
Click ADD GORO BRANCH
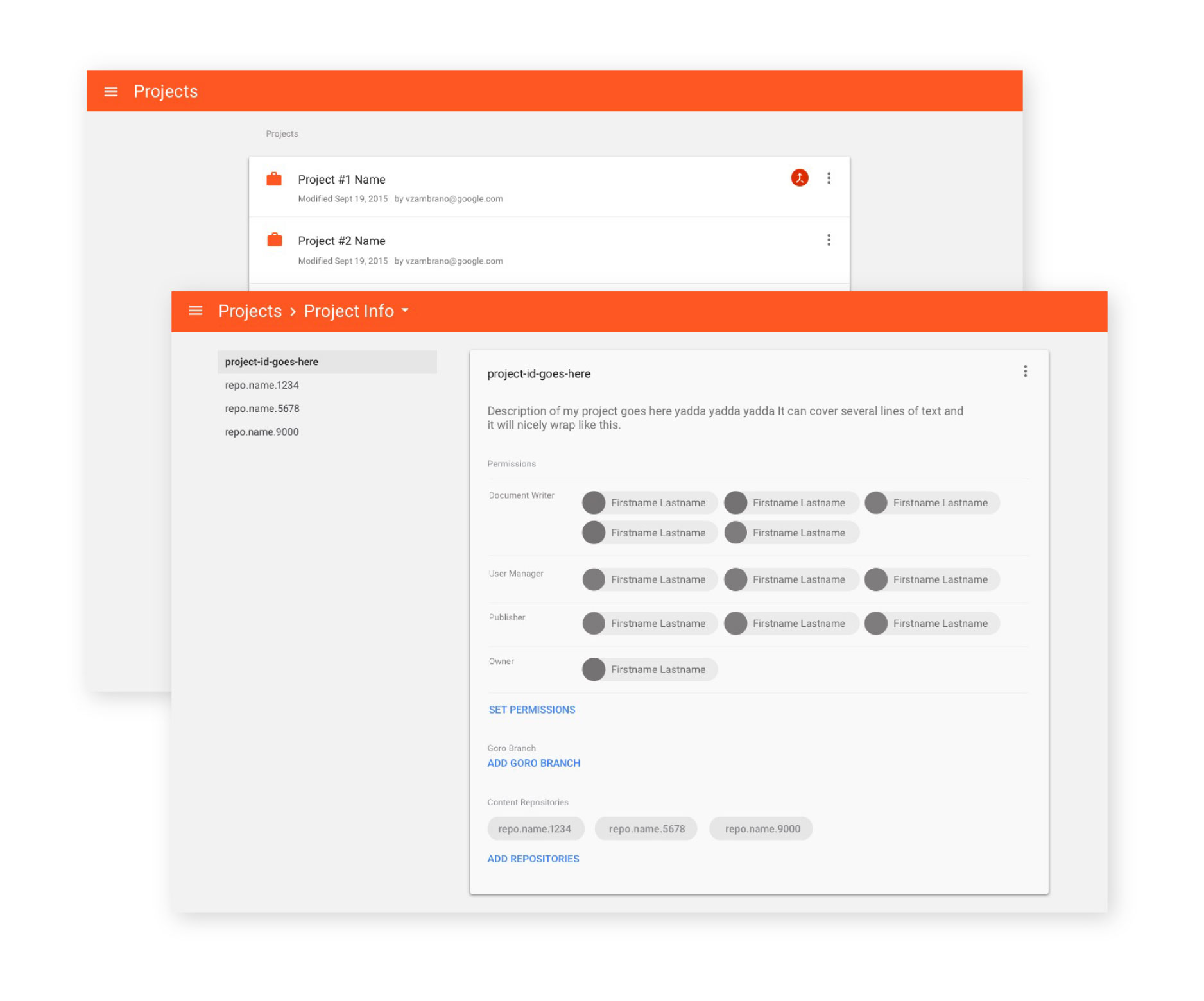tap(533, 763)
